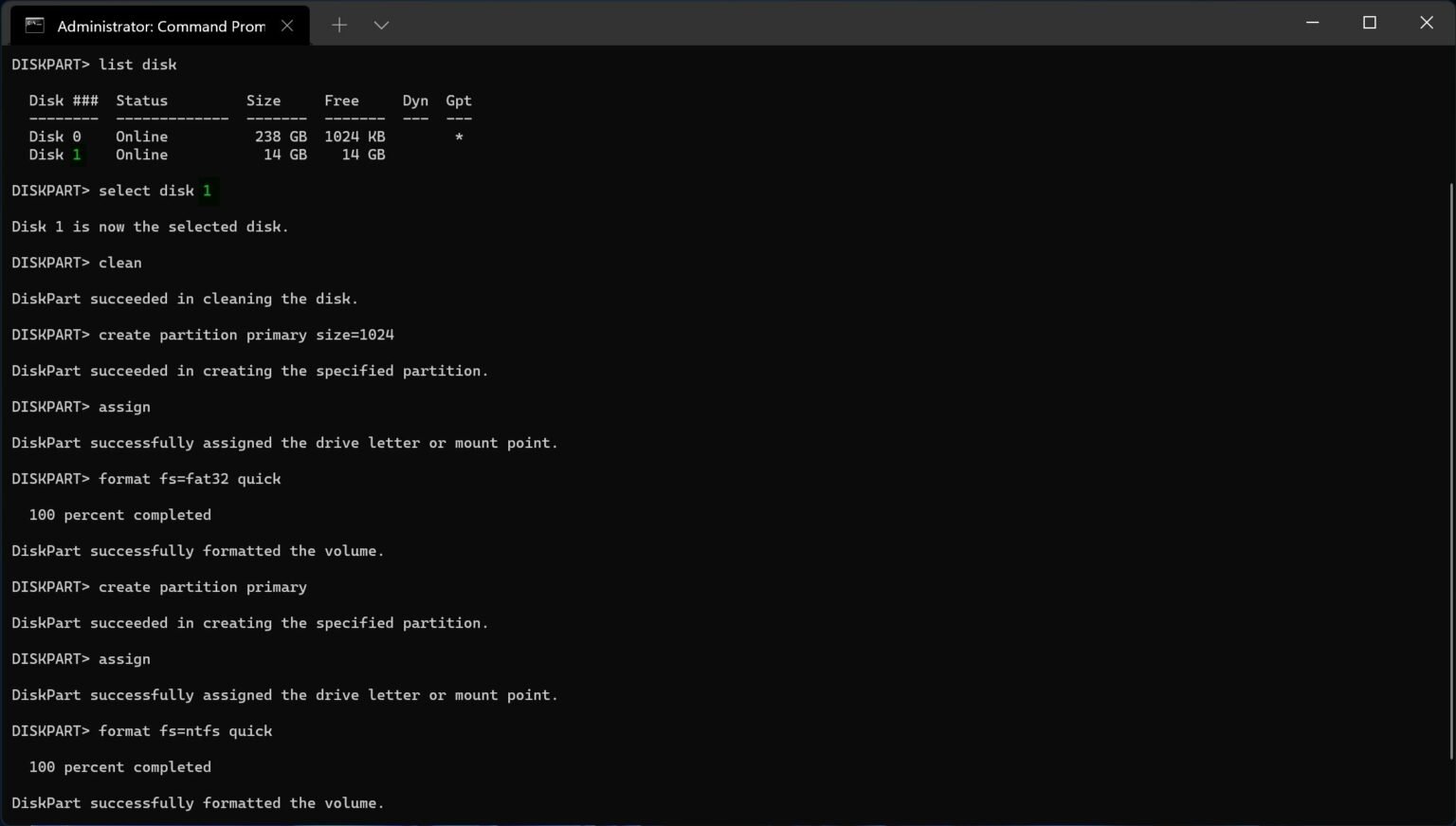The image size is (1456, 826).
Task: Click the 'list disk' command text
Action: coord(137,64)
